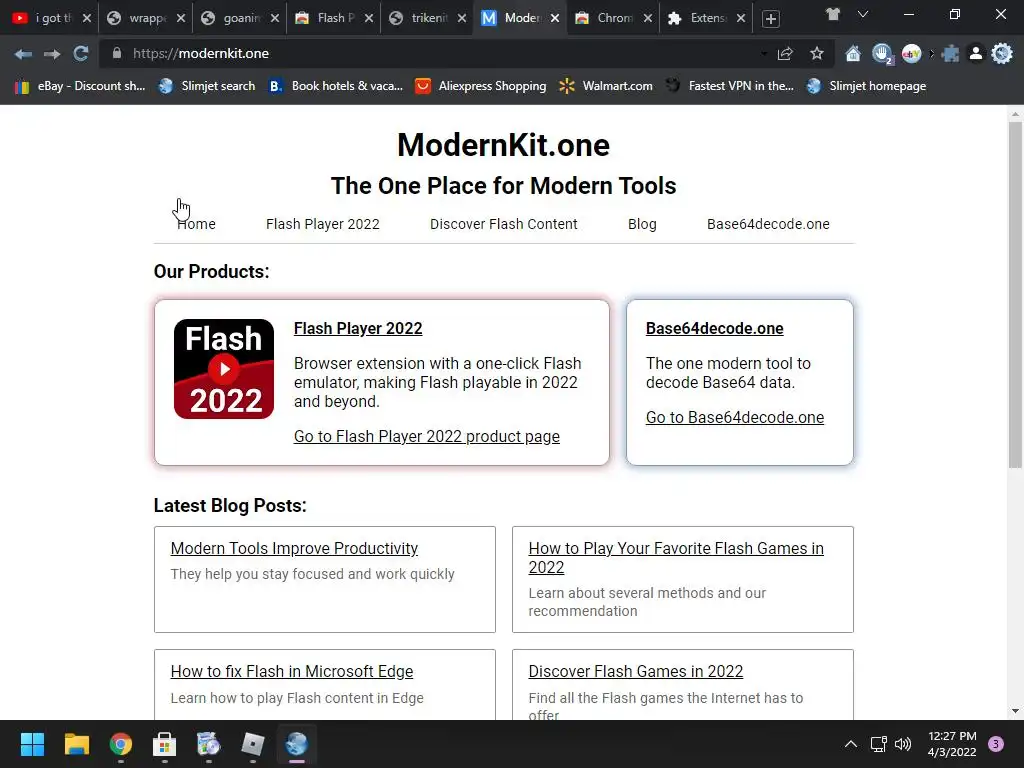The height and width of the screenshot is (768, 1024).
Task: Open 'How to Play Your Favorite Flash Games' post
Action: point(676,558)
